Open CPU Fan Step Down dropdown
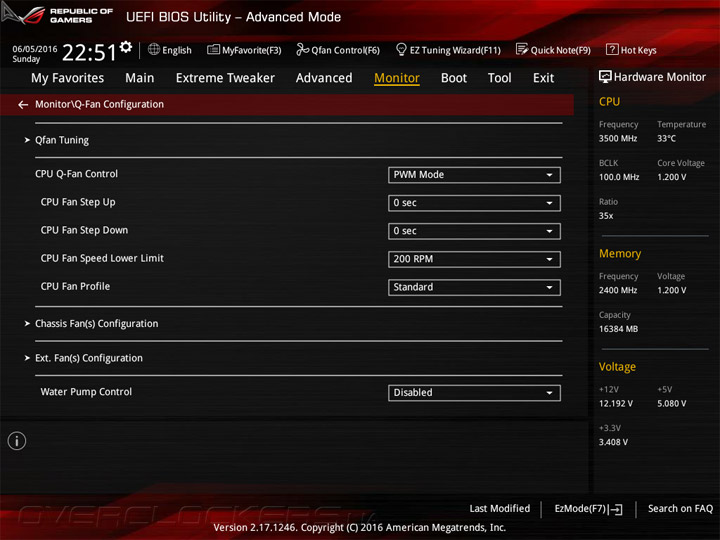This screenshot has width=720, height=540. click(x=474, y=231)
